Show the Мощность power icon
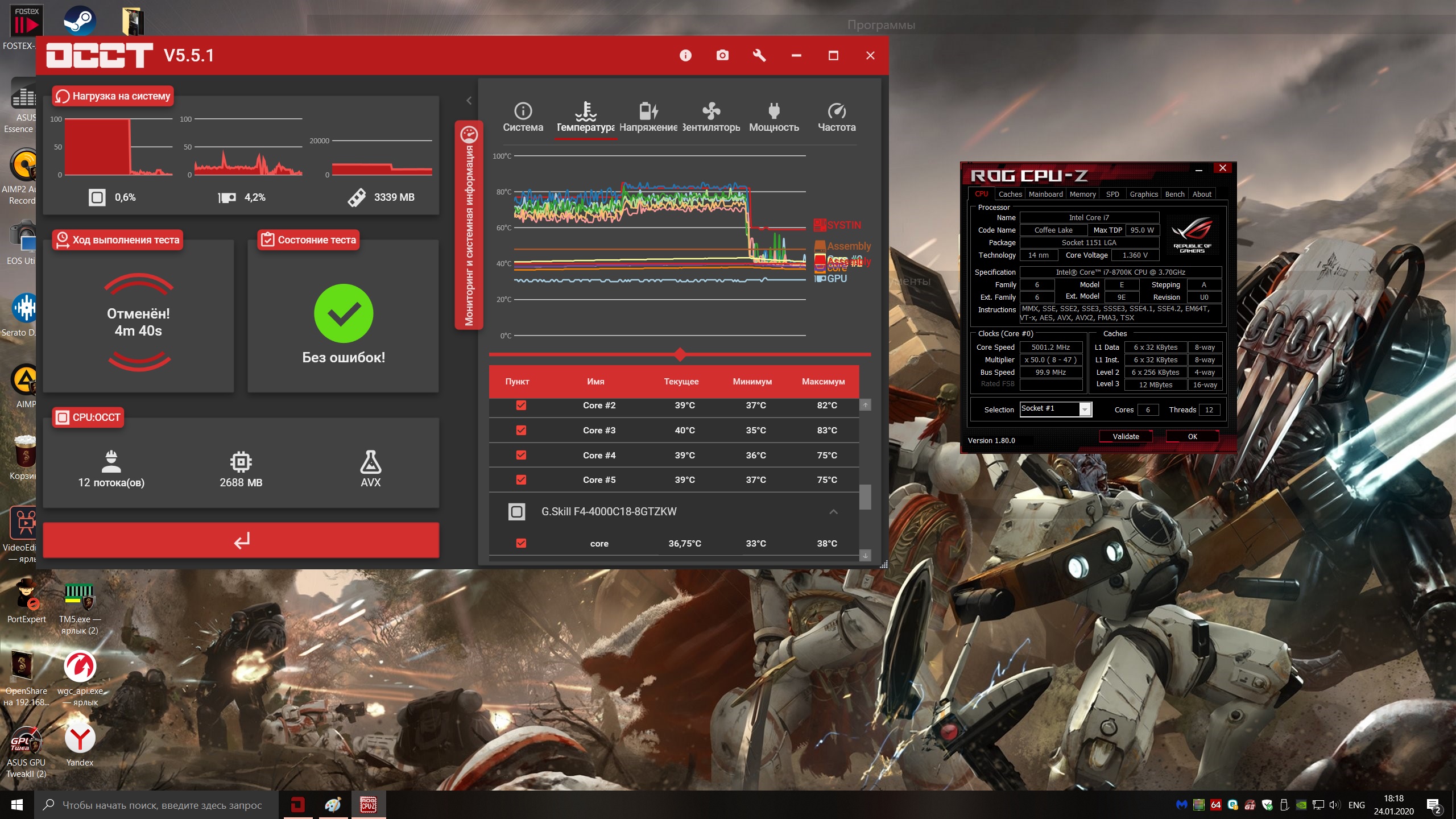 (773, 111)
